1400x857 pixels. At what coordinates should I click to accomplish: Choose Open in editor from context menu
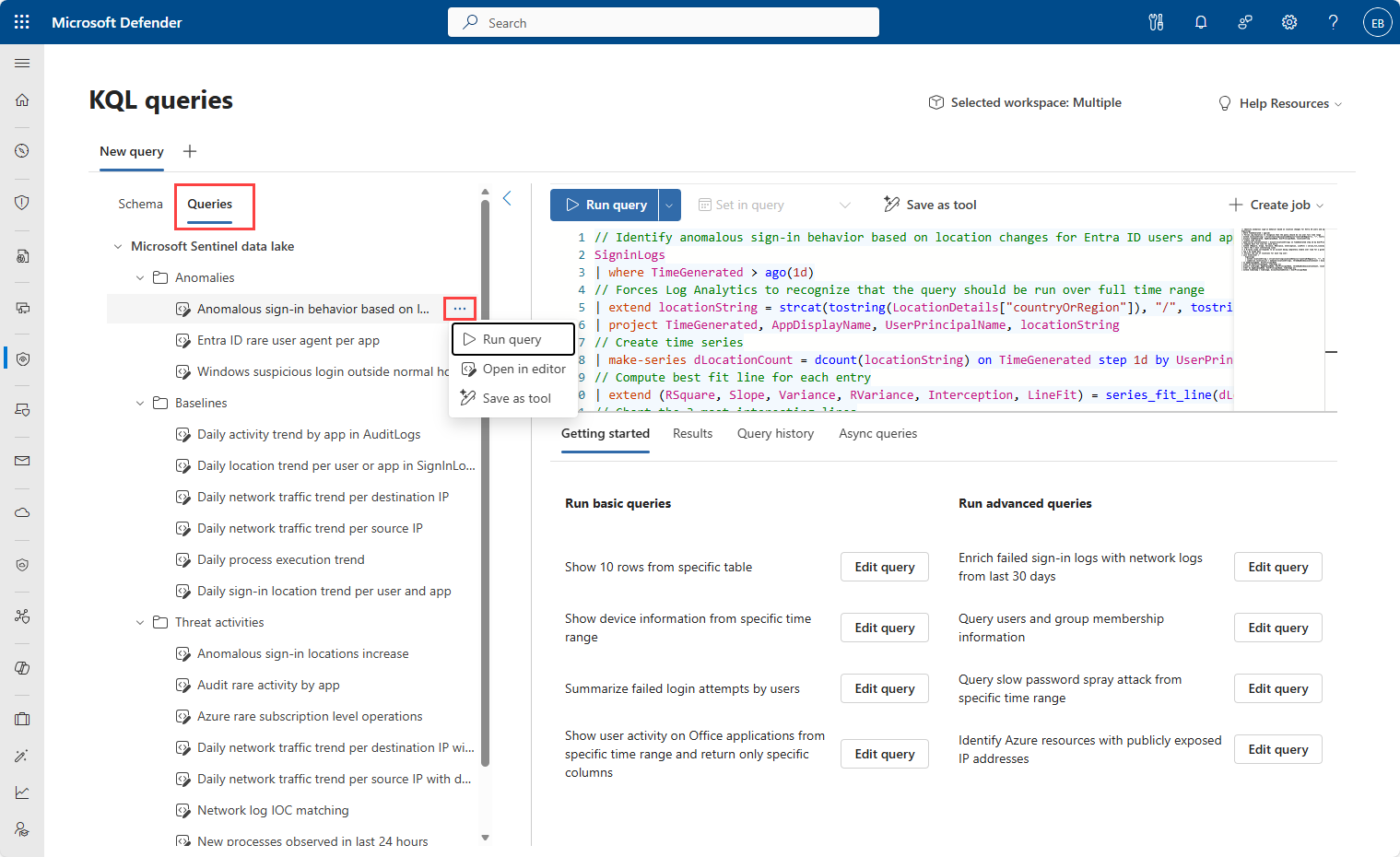[x=513, y=369]
